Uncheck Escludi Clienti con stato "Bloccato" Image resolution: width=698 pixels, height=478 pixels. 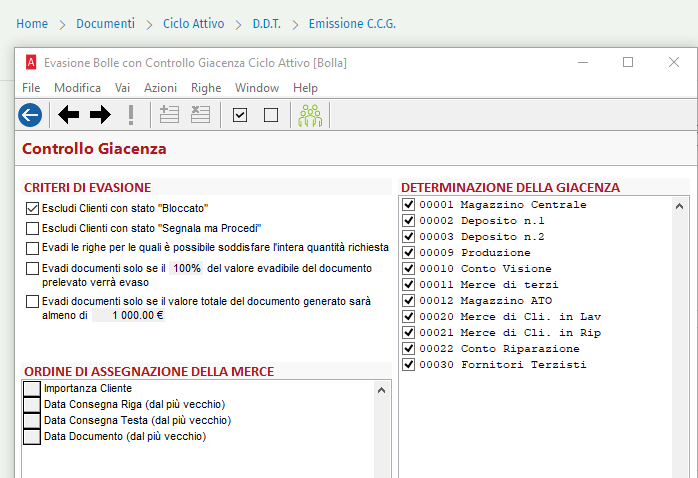click(32, 208)
